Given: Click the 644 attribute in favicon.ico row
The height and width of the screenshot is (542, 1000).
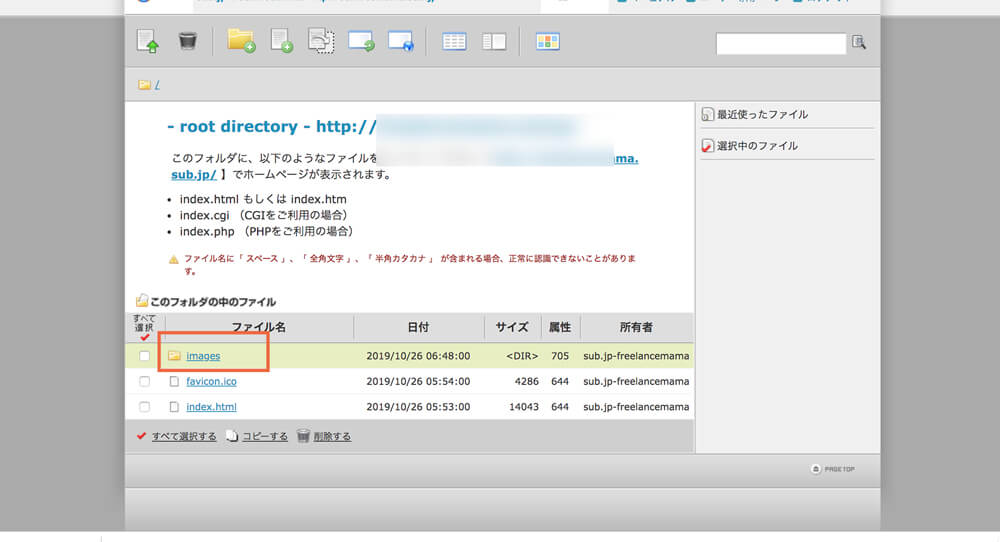Looking at the screenshot, I should (x=560, y=381).
